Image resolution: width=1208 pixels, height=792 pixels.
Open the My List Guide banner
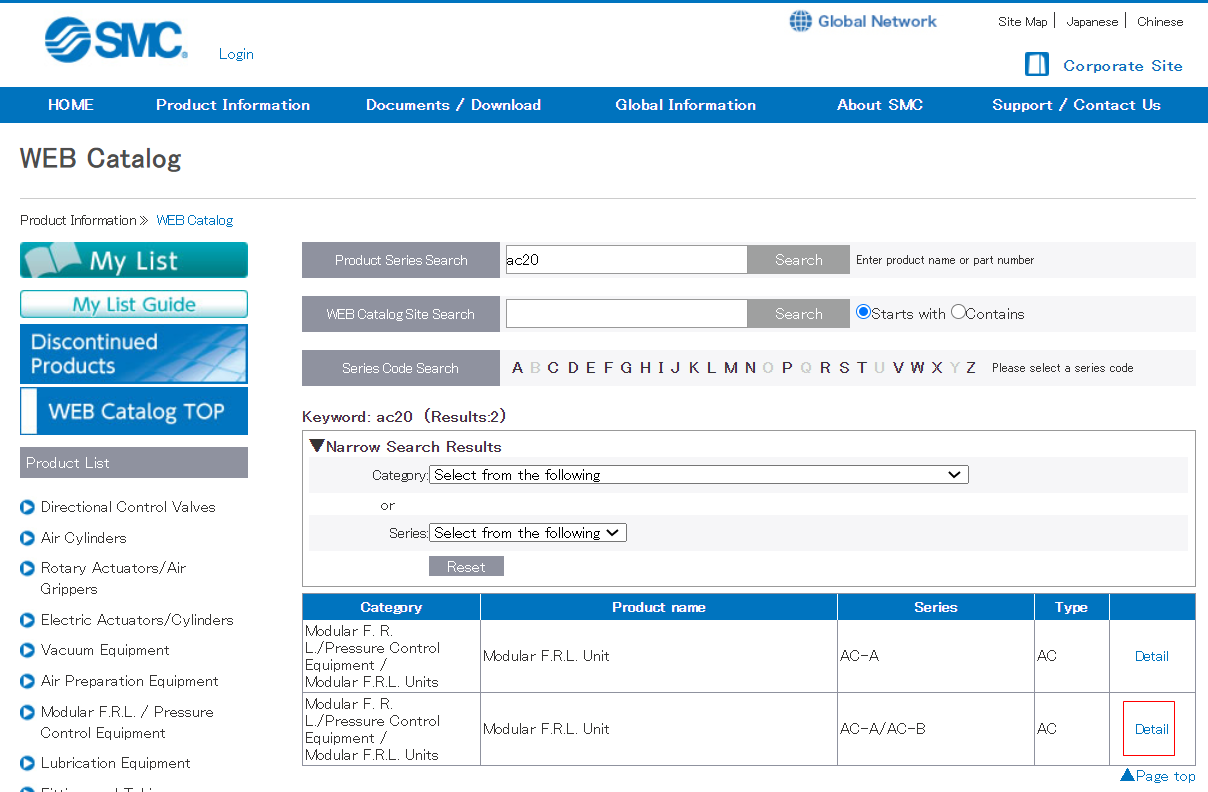tap(134, 304)
